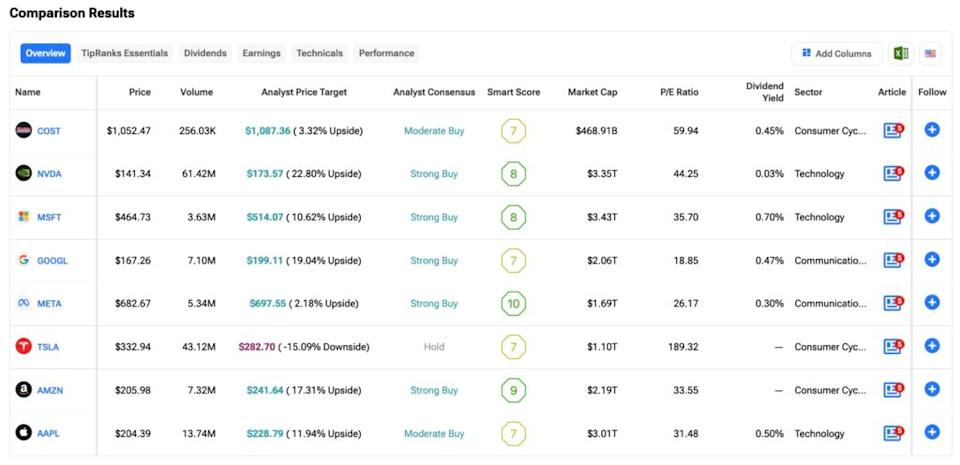Click META Smart Score 10 badge
The width and height of the screenshot is (960, 465).
pos(514,304)
